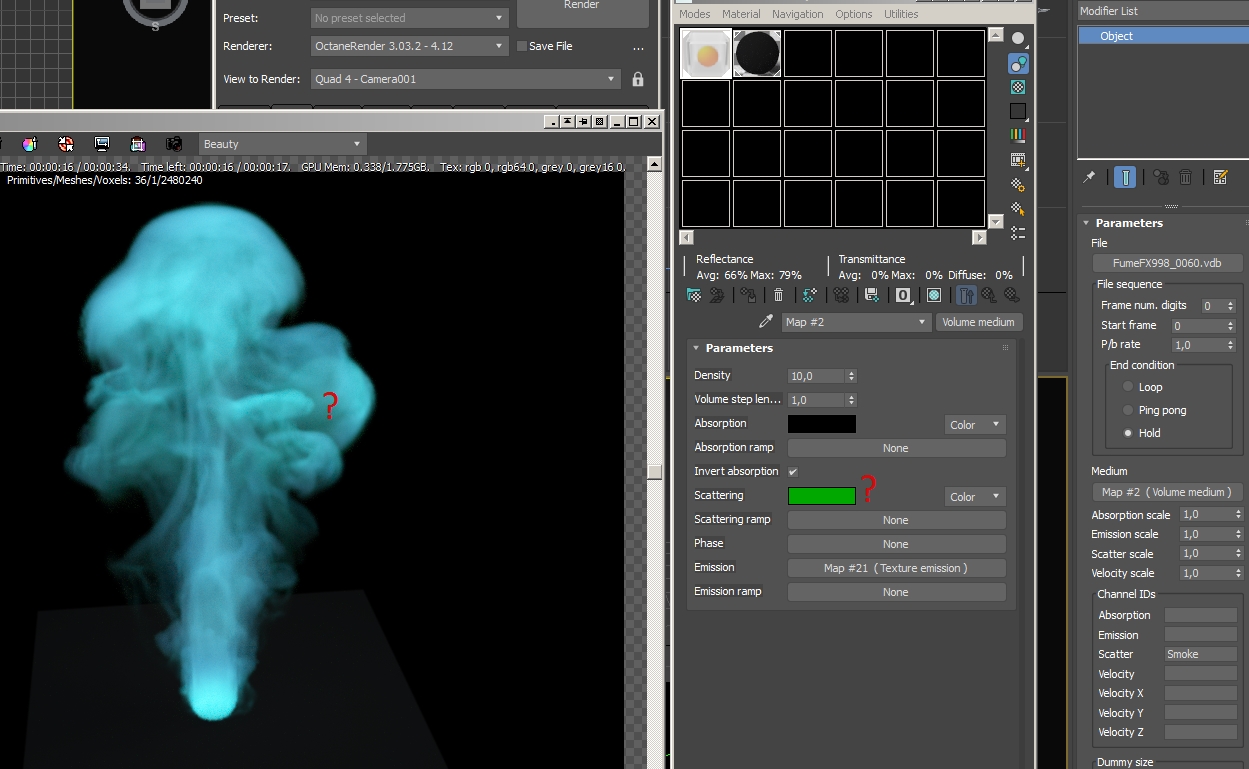The height and width of the screenshot is (769, 1249).
Task: Click Remove Modifier trash icon
Action: pos(1185,177)
